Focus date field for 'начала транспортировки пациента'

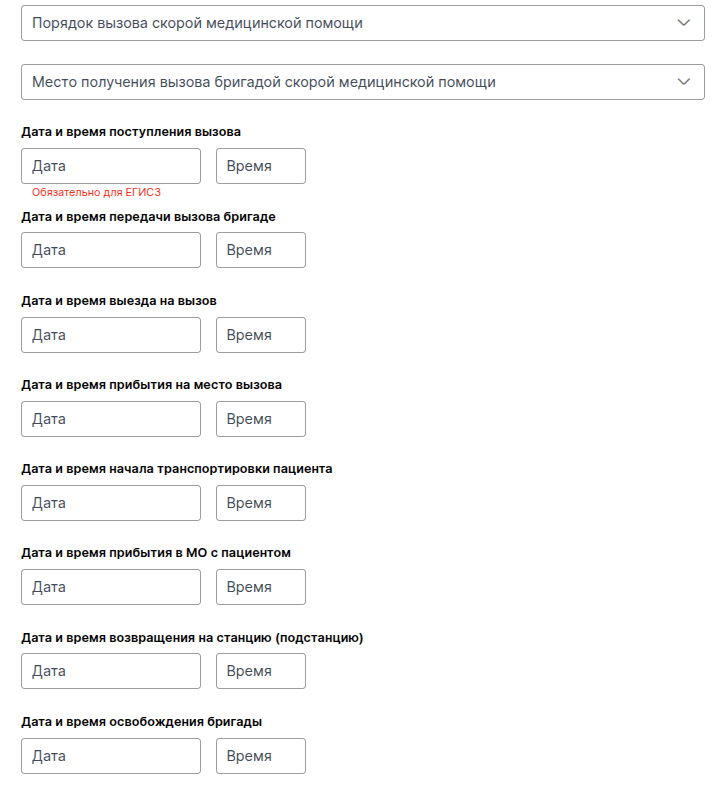coord(110,503)
